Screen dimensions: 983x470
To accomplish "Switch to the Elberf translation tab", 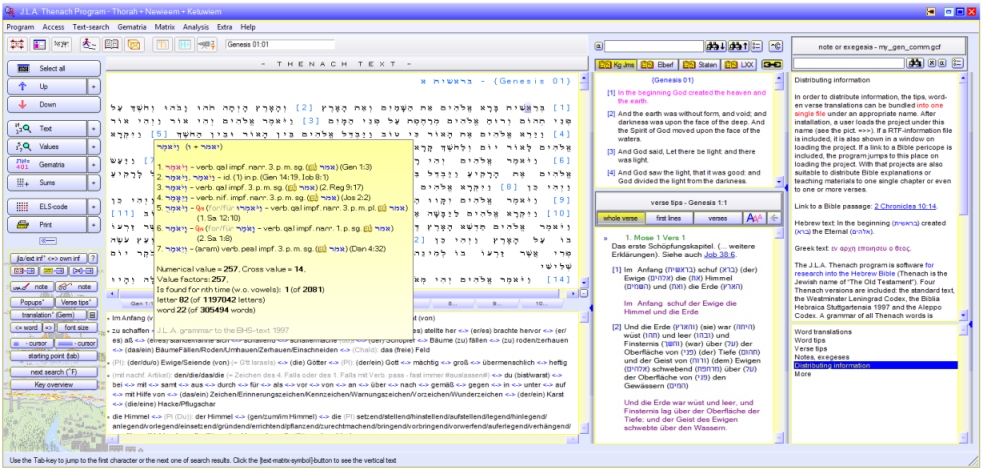I will coord(658,64).
